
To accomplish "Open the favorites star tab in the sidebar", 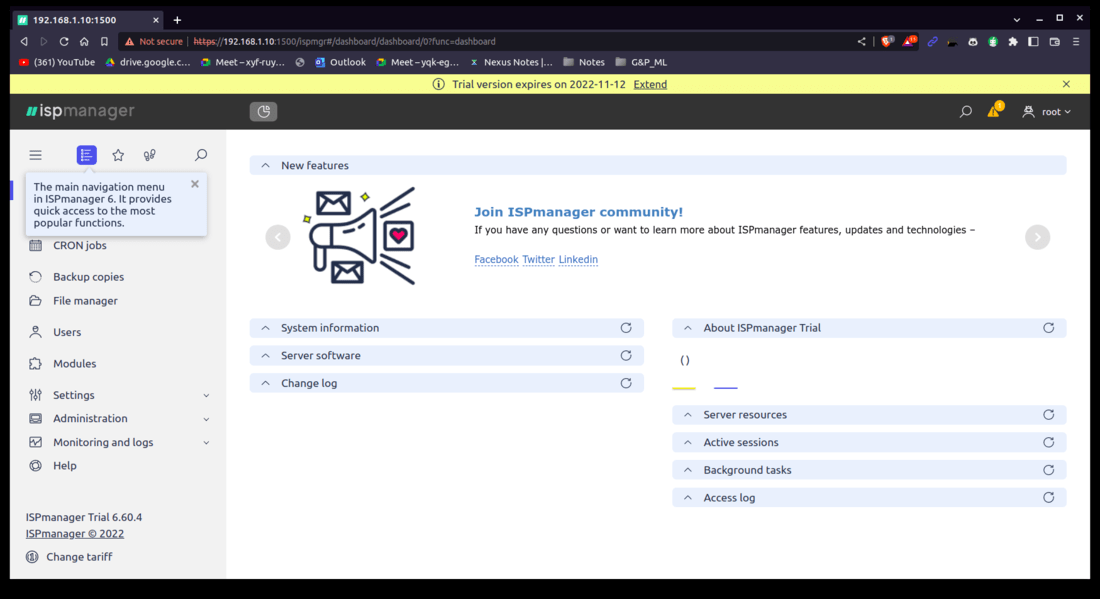I will pos(118,155).
